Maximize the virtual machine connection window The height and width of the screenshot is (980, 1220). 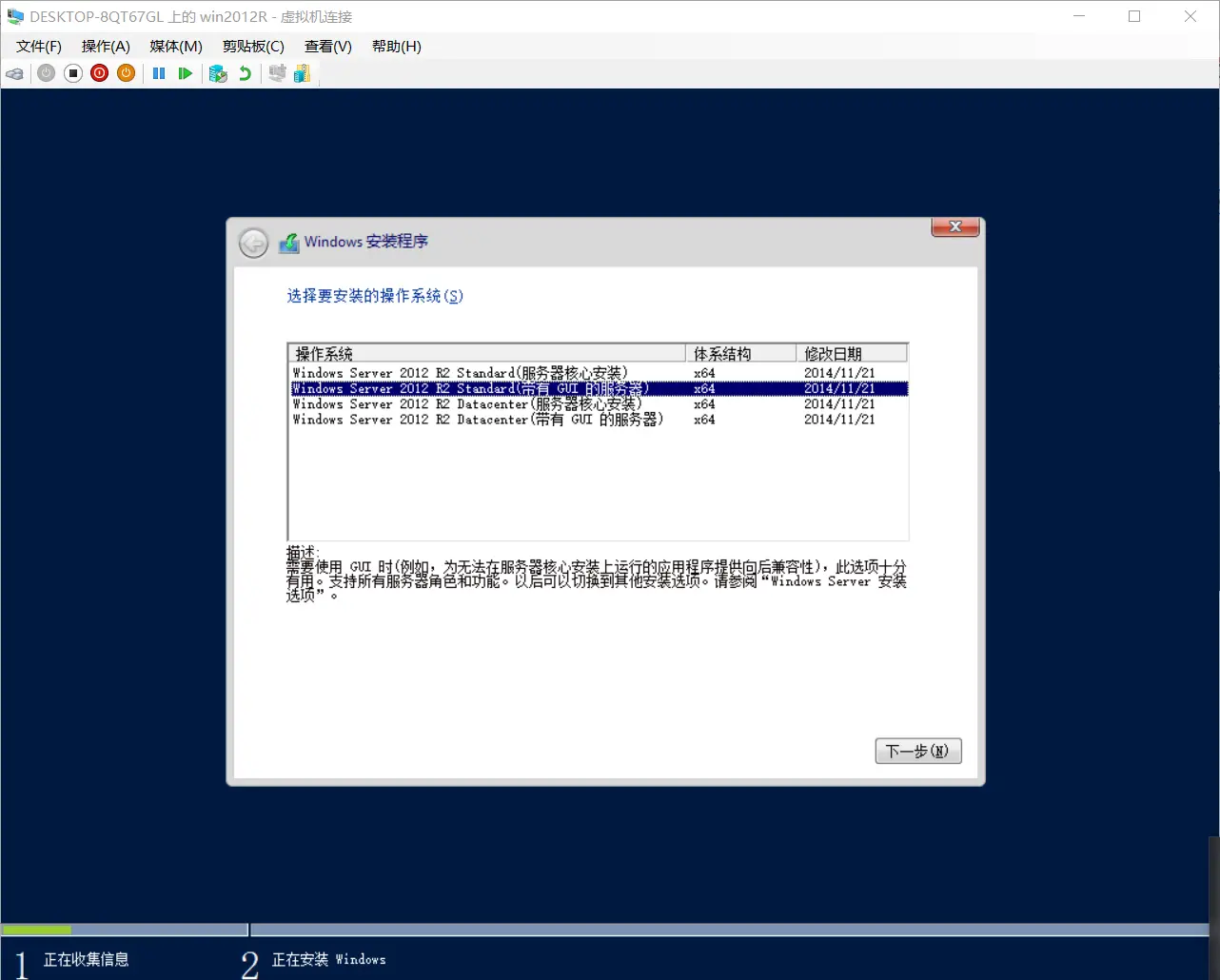tap(1134, 16)
